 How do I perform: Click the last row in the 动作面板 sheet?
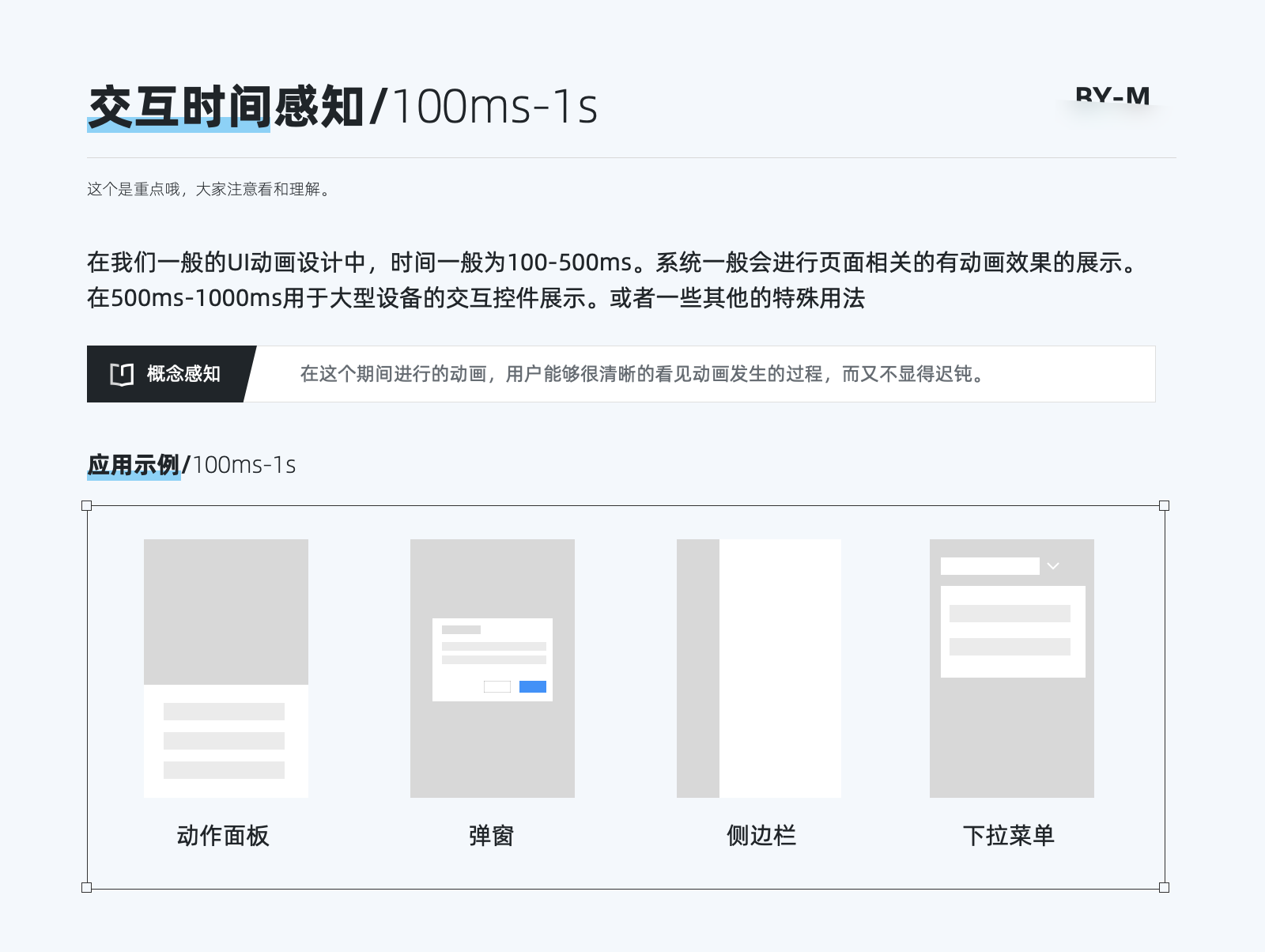(224, 770)
